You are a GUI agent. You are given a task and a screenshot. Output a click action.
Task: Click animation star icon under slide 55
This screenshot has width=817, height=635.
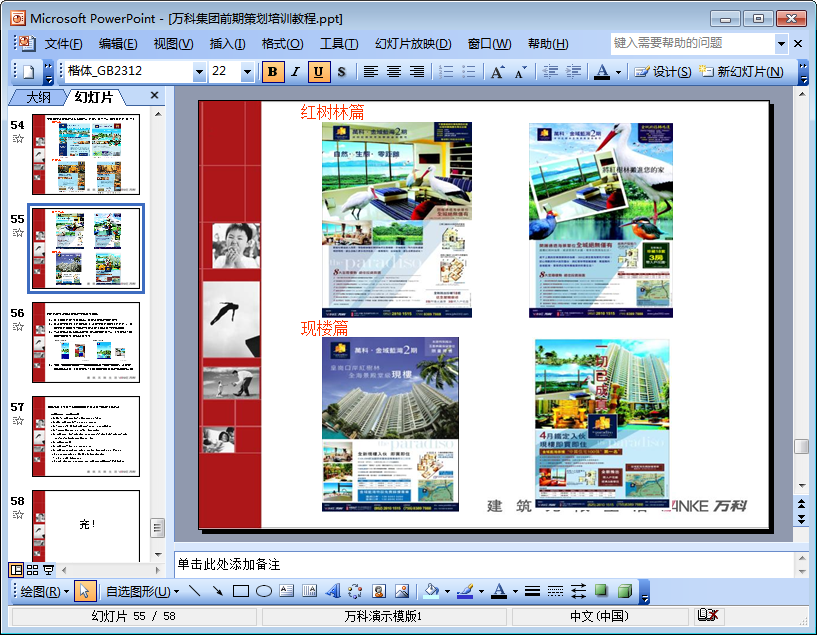[x=18, y=232]
